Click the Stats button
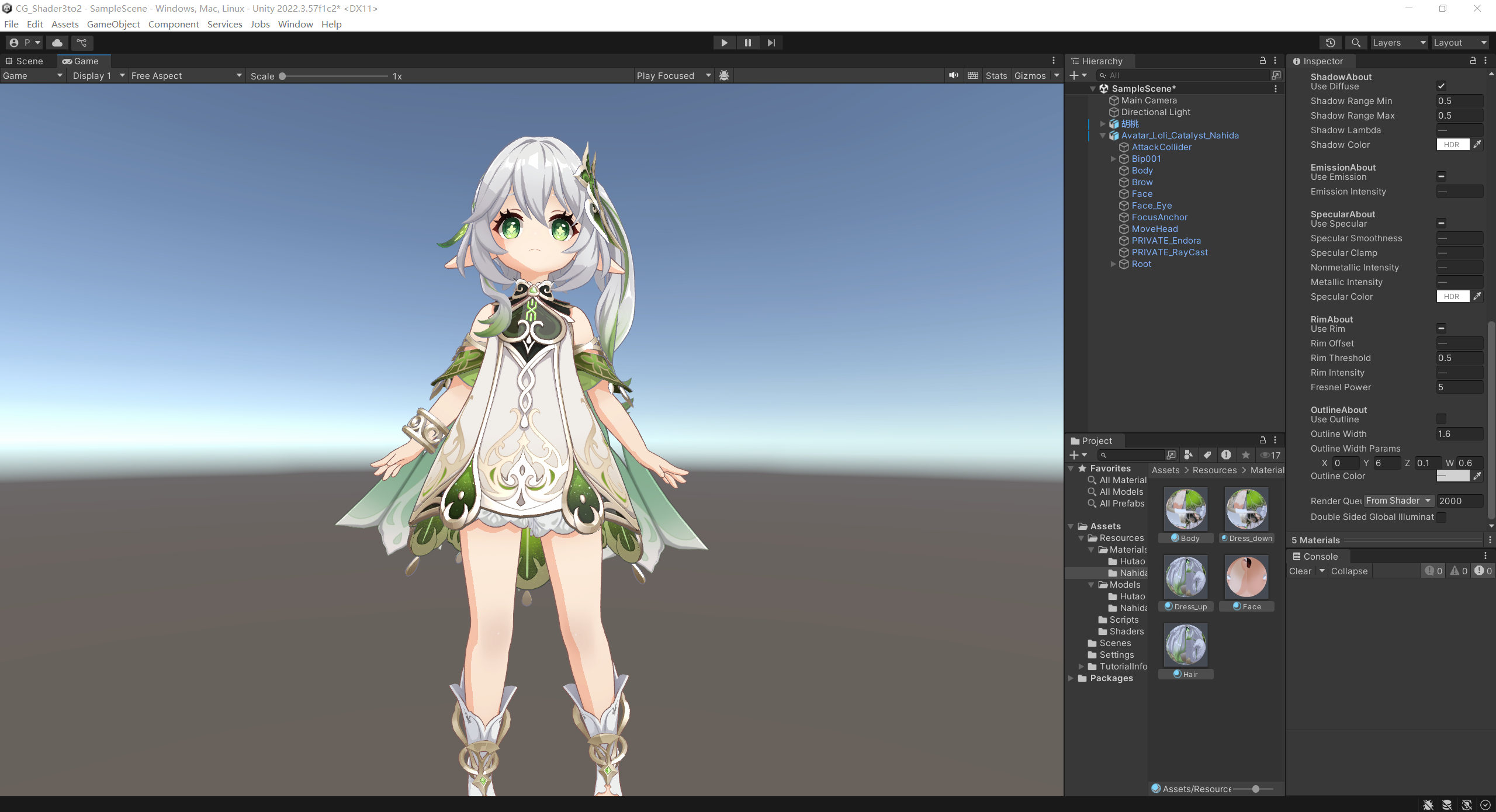1496x812 pixels. click(996, 75)
